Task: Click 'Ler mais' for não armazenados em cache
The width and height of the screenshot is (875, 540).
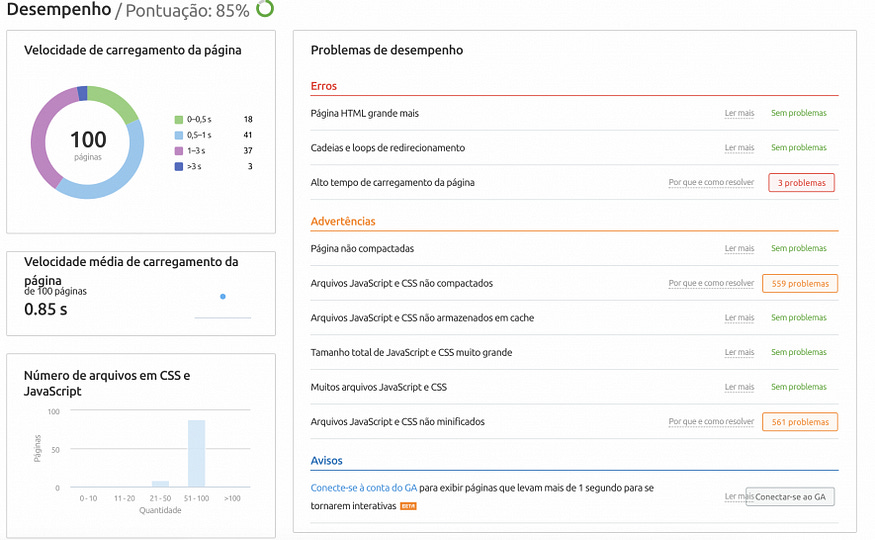Action: coord(739,318)
